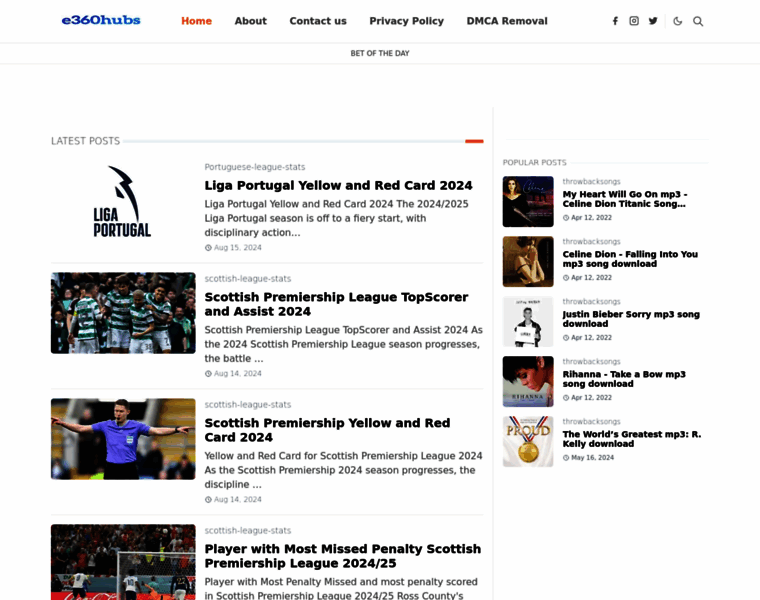Go to Home menu item
The image size is (760, 600).
(196, 21)
